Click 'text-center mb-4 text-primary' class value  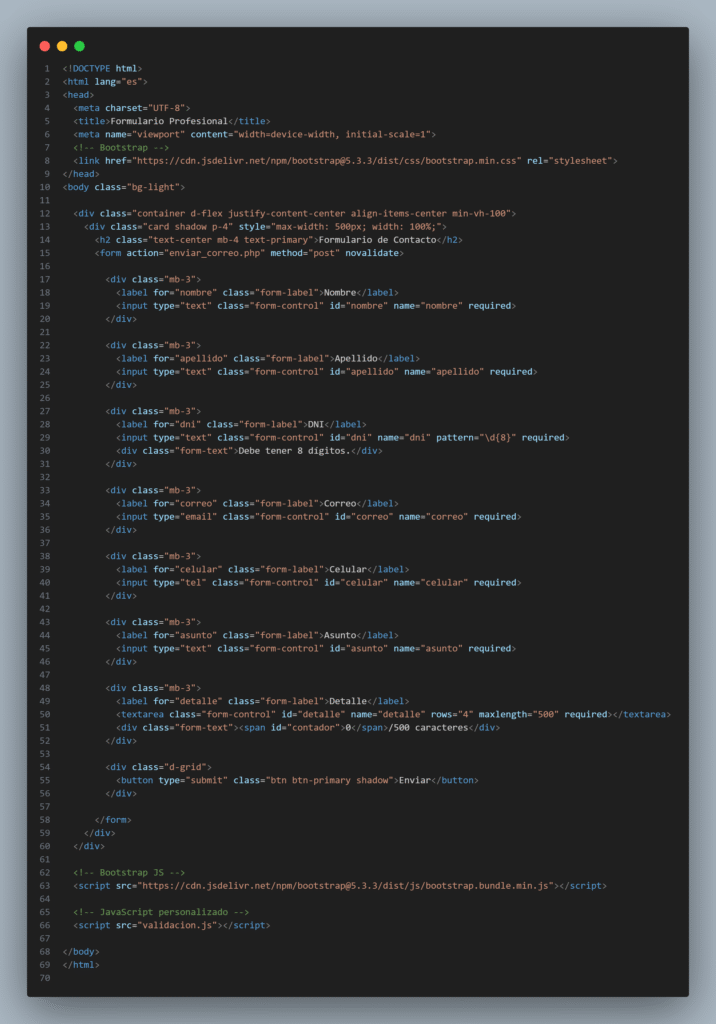pyautogui.click(x=233, y=240)
